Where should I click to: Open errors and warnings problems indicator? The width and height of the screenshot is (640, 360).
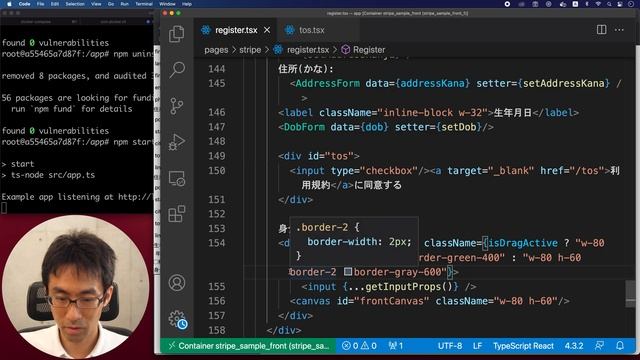pos(359,346)
